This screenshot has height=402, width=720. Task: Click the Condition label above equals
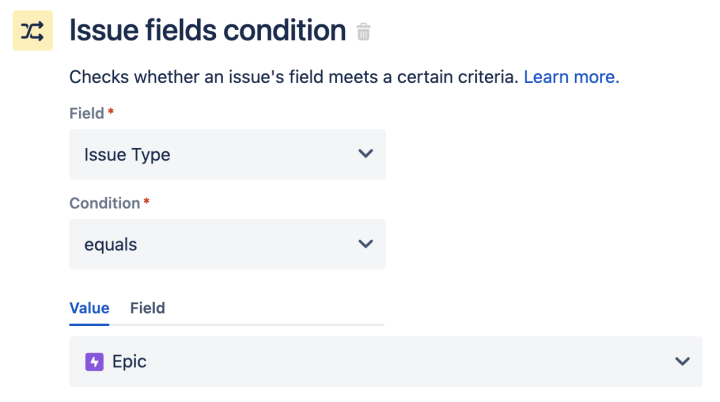(104, 203)
